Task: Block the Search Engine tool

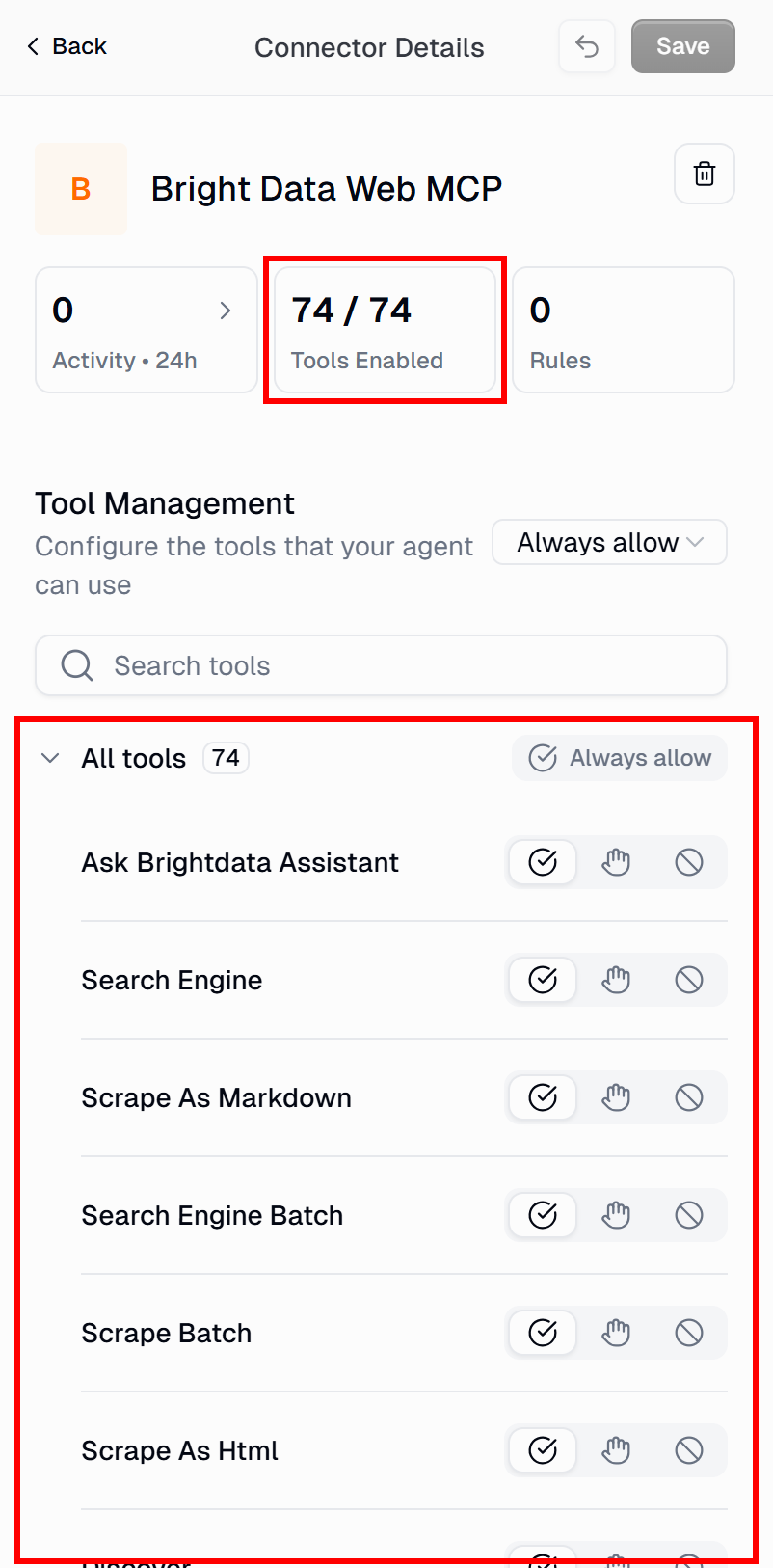Action: (689, 980)
